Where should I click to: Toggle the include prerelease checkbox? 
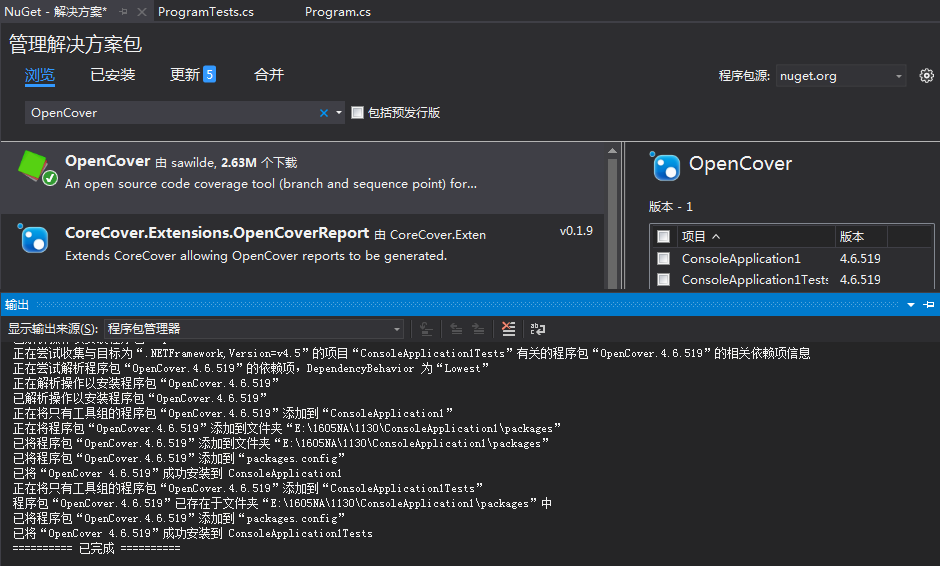[357, 113]
